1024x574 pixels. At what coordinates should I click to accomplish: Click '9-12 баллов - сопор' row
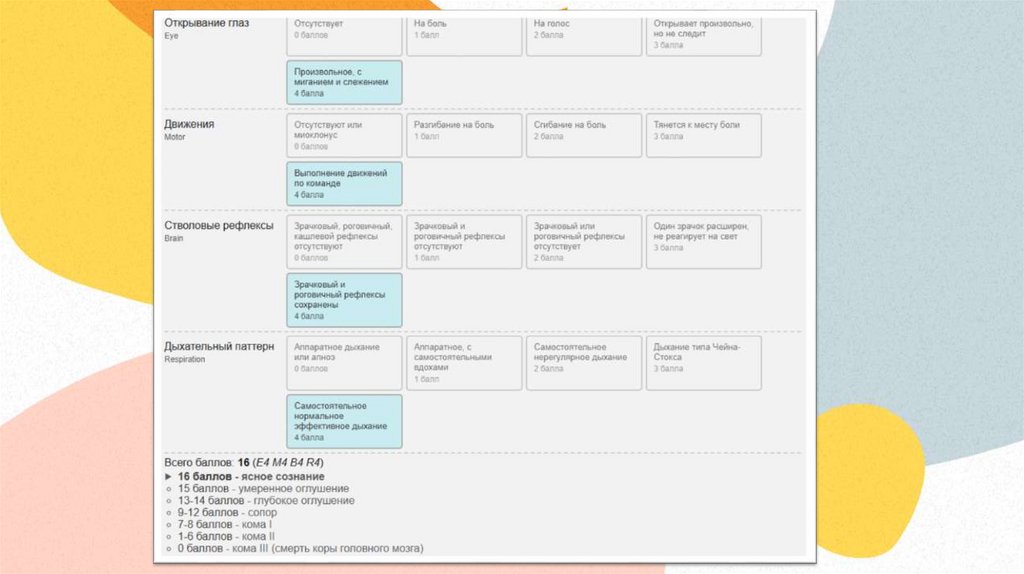click(227, 513)
